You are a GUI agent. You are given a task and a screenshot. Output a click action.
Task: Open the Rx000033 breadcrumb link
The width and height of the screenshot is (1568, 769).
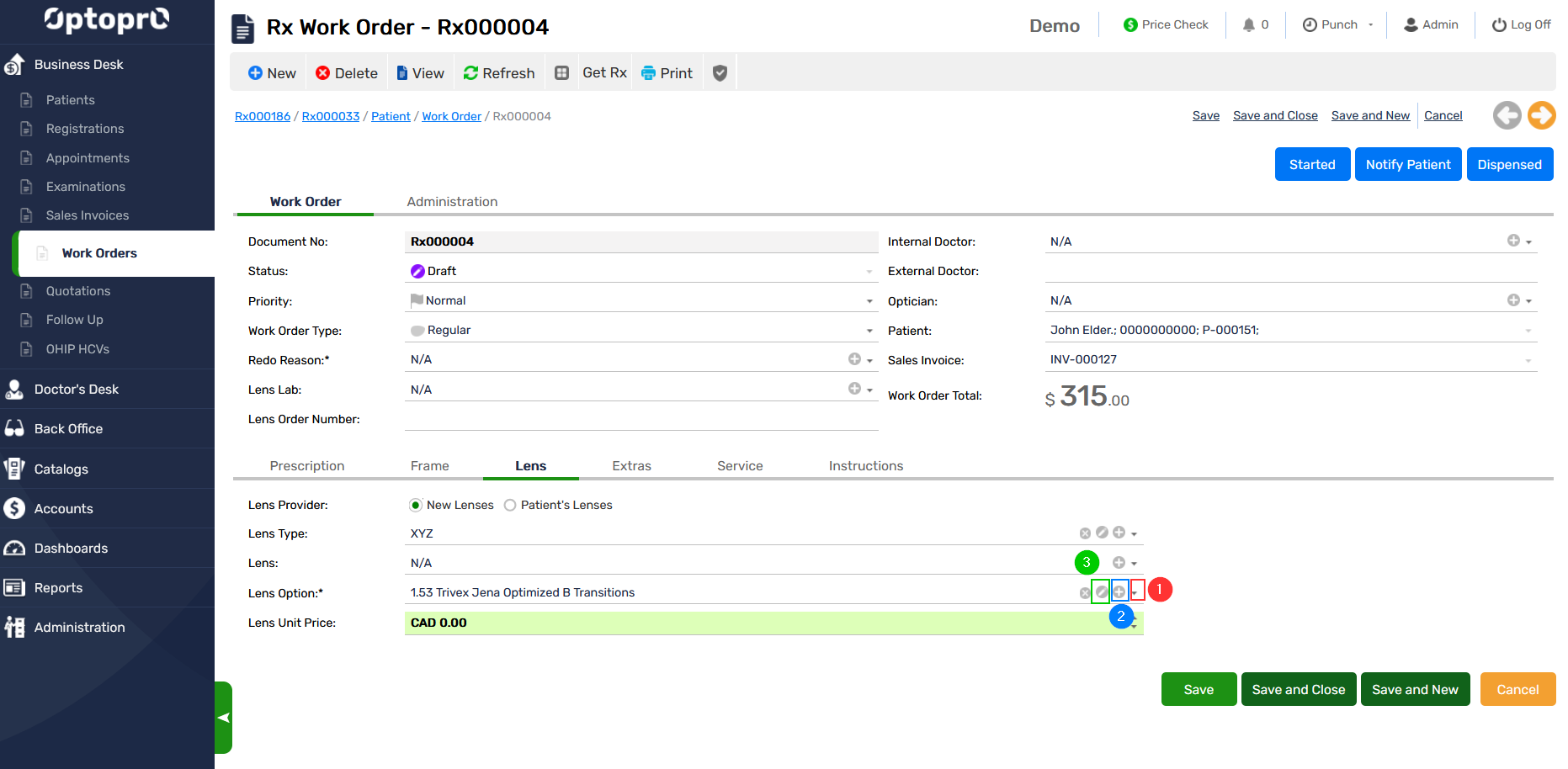331,116
